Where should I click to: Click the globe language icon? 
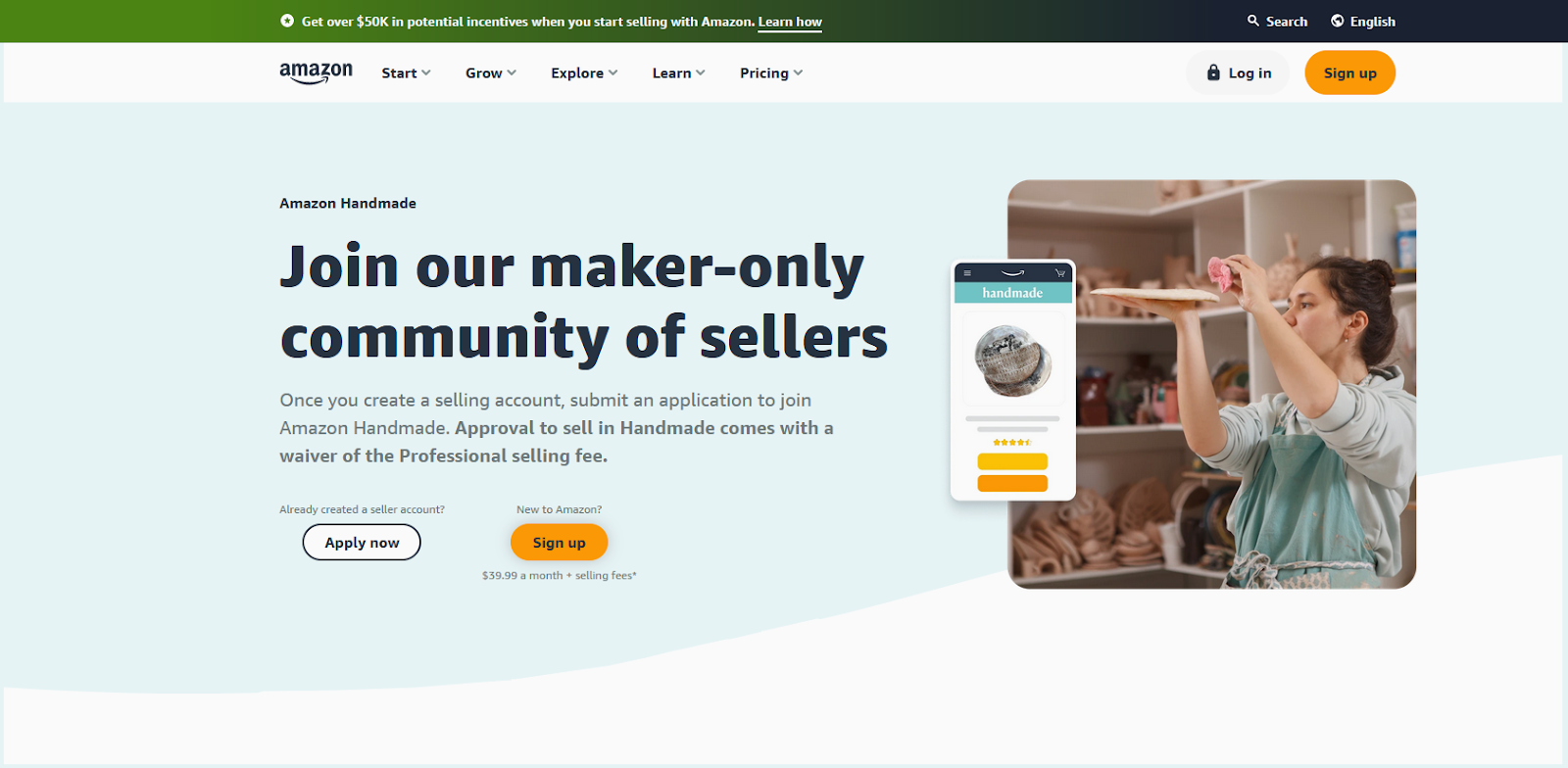(1337, 21)
